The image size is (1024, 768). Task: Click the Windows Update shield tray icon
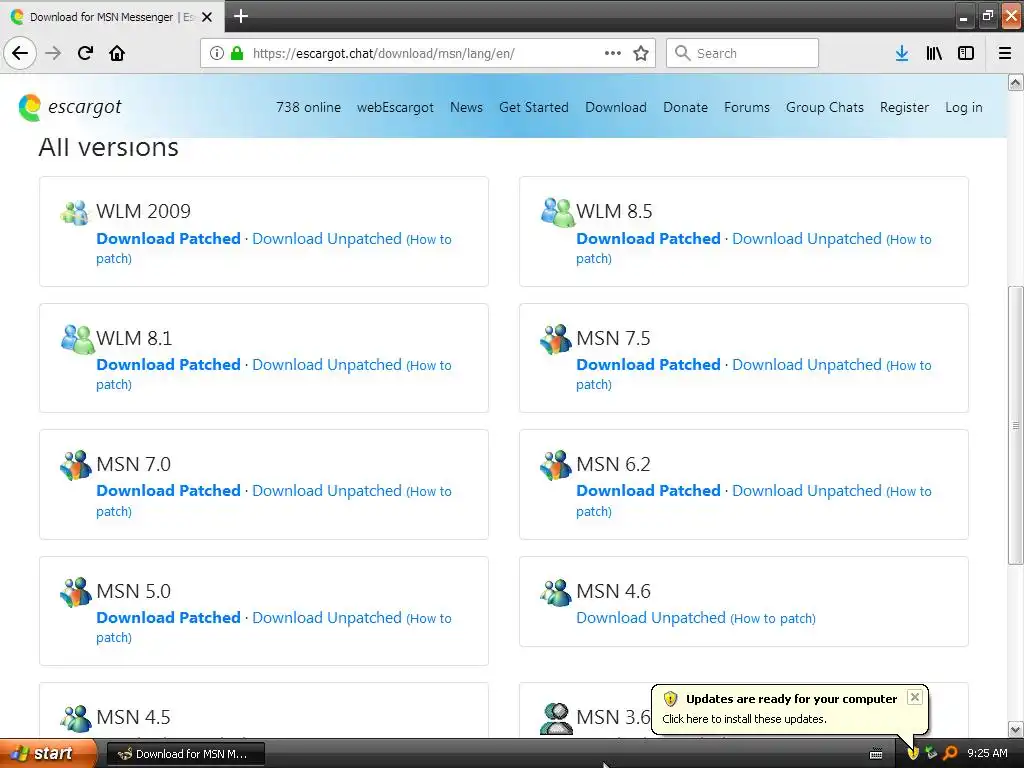[x=913, y=753]
